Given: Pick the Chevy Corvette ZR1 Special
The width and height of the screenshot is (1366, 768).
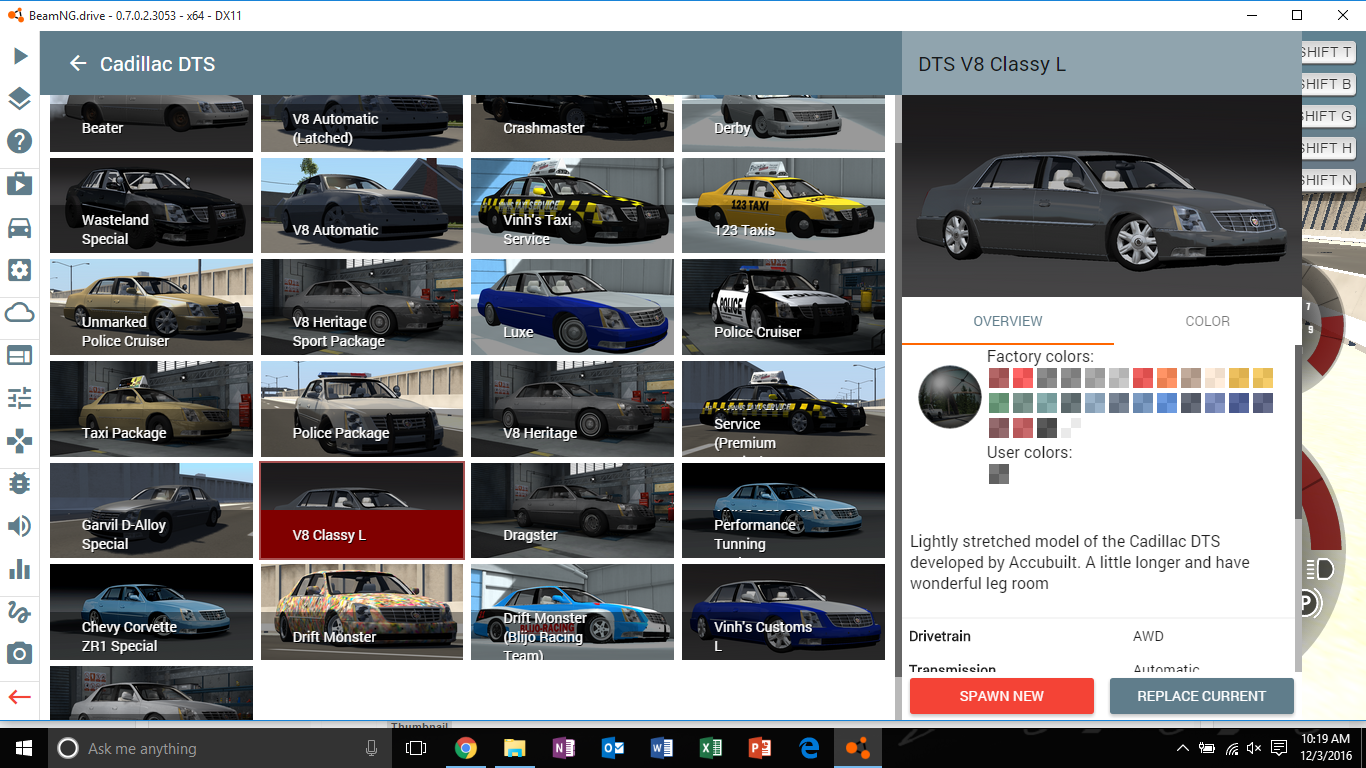Looking at the screenshot, I should pos(151,612).
